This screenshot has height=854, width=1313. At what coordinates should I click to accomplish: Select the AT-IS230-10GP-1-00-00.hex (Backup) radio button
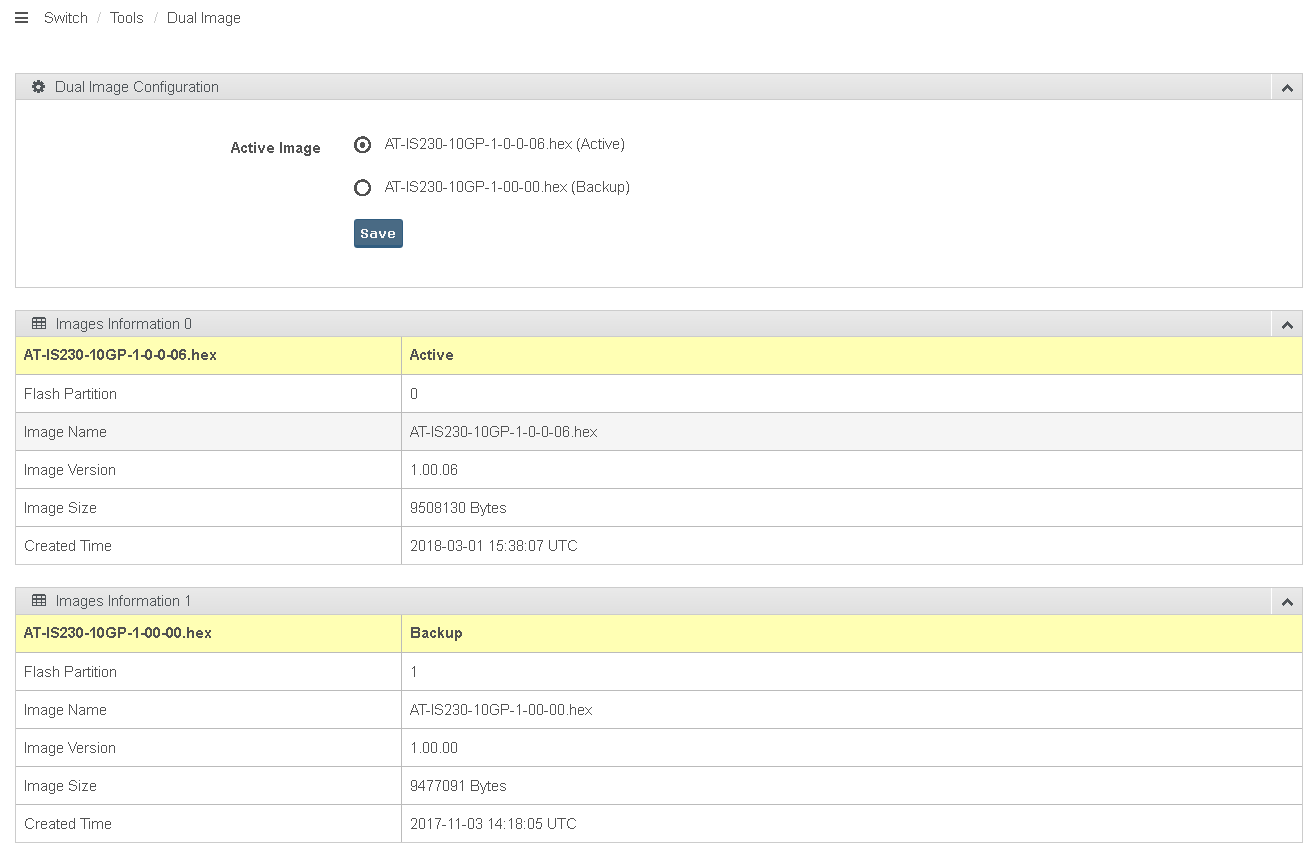tap(362, 188)
